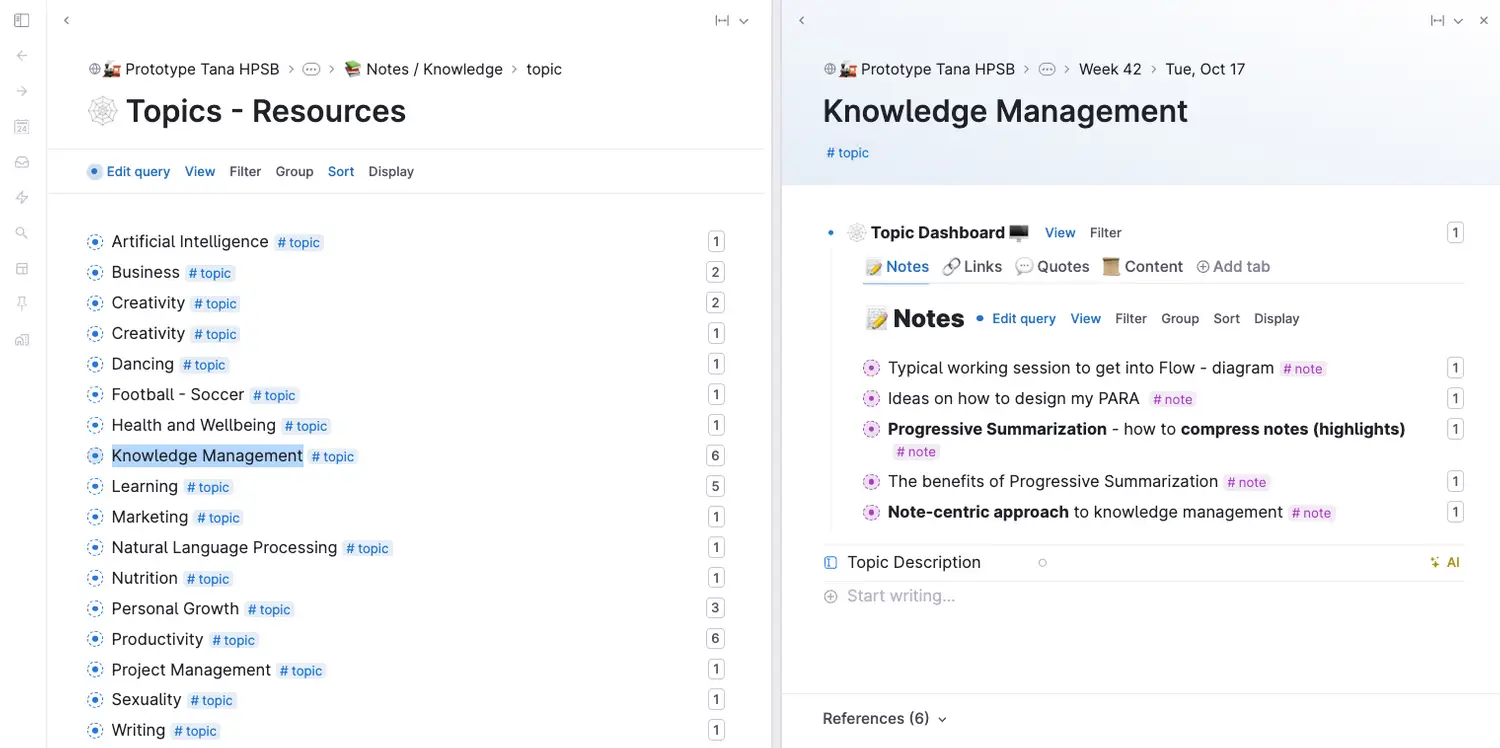Open the Inbox from the sidebar
This screenshot has width=1500, height=748.
22,162
